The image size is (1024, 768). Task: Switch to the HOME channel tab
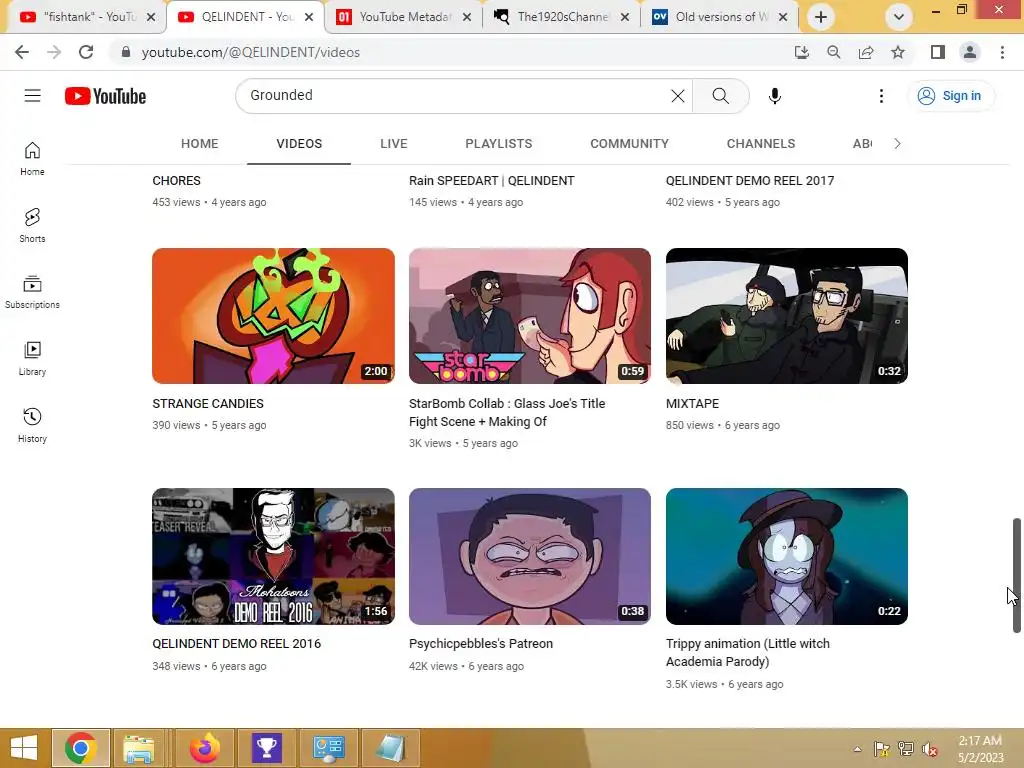[x=199, y=144]
